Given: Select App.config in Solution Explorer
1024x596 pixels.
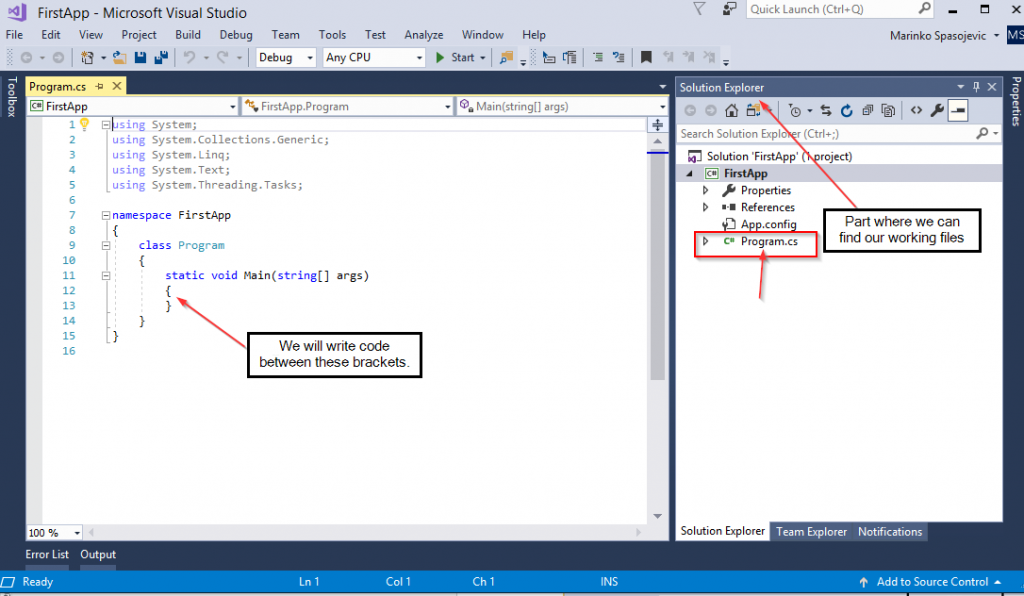Looking at the screenshot, I should pyautogui.click(x=768, y=224).
